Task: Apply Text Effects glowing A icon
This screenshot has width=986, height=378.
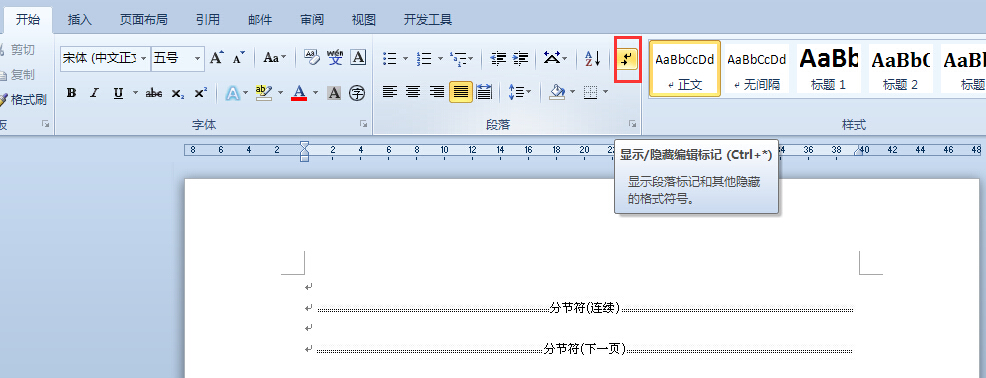Action: [233, 93]
